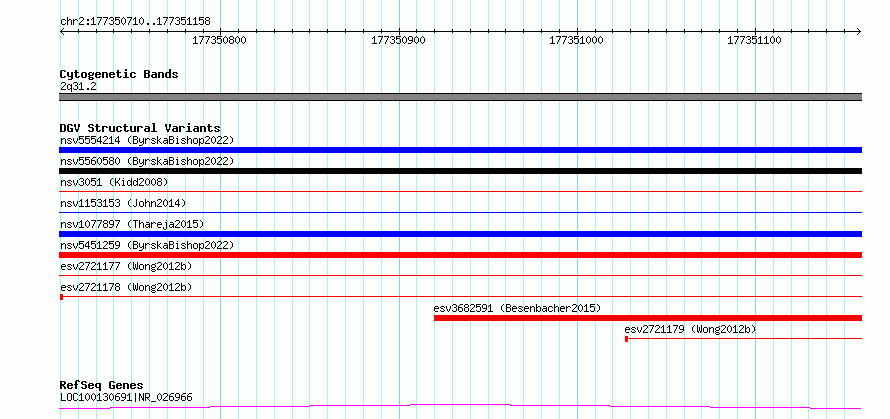
Task: Click the nsv1077897 (Thareja2015) label
Action: [x=132, y=224]
